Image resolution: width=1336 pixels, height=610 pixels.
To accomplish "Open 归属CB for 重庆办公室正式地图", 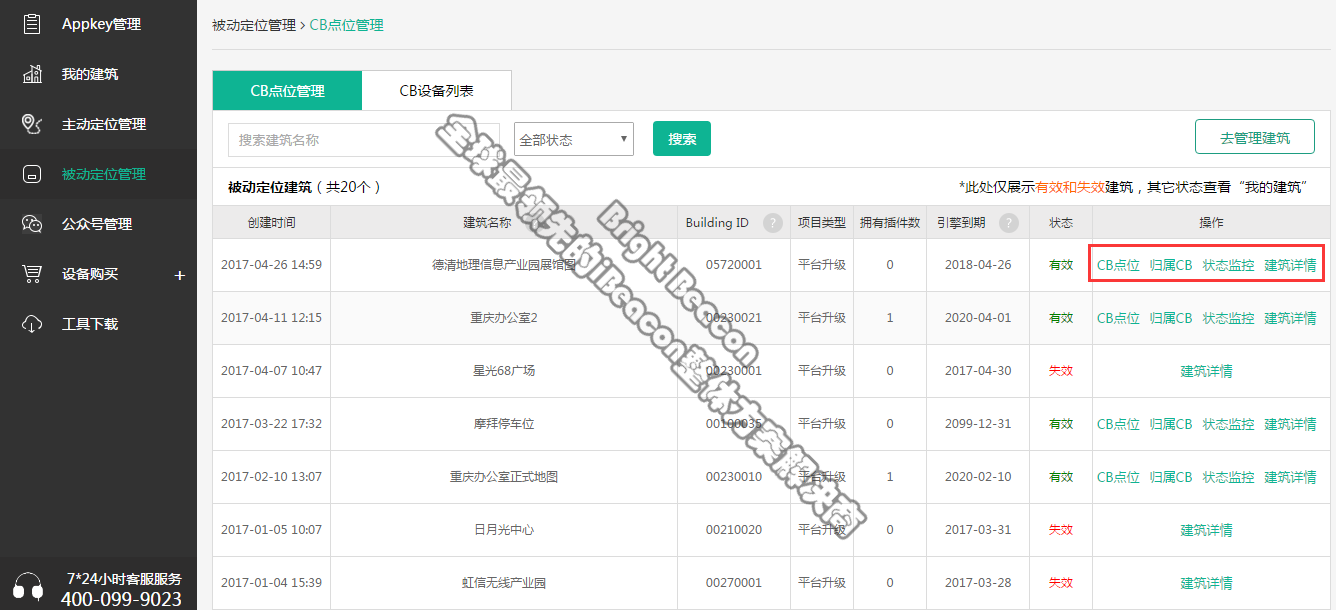I will coord(1171,477).
